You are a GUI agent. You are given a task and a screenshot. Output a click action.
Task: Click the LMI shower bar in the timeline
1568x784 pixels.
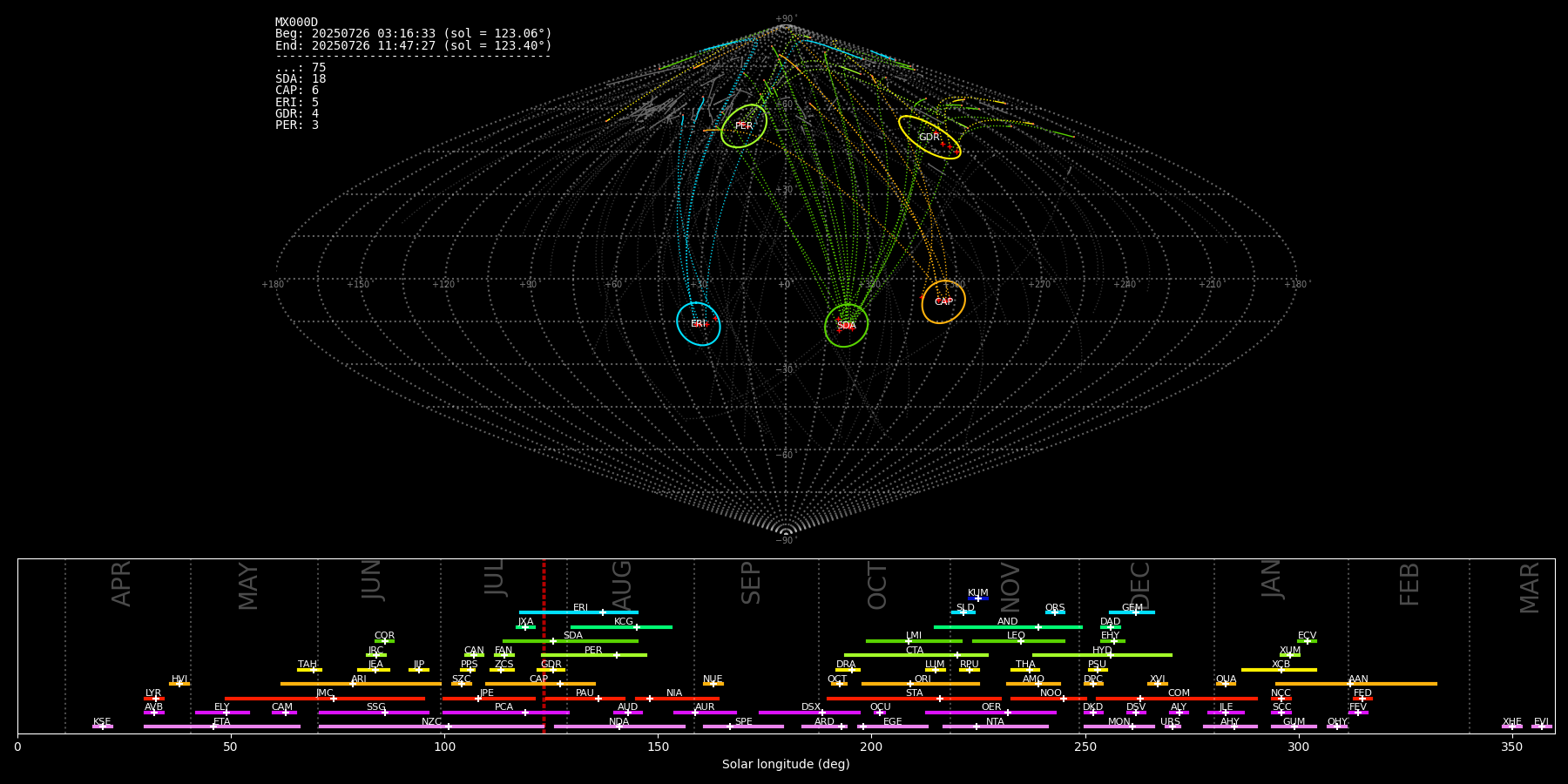point(914,641)
